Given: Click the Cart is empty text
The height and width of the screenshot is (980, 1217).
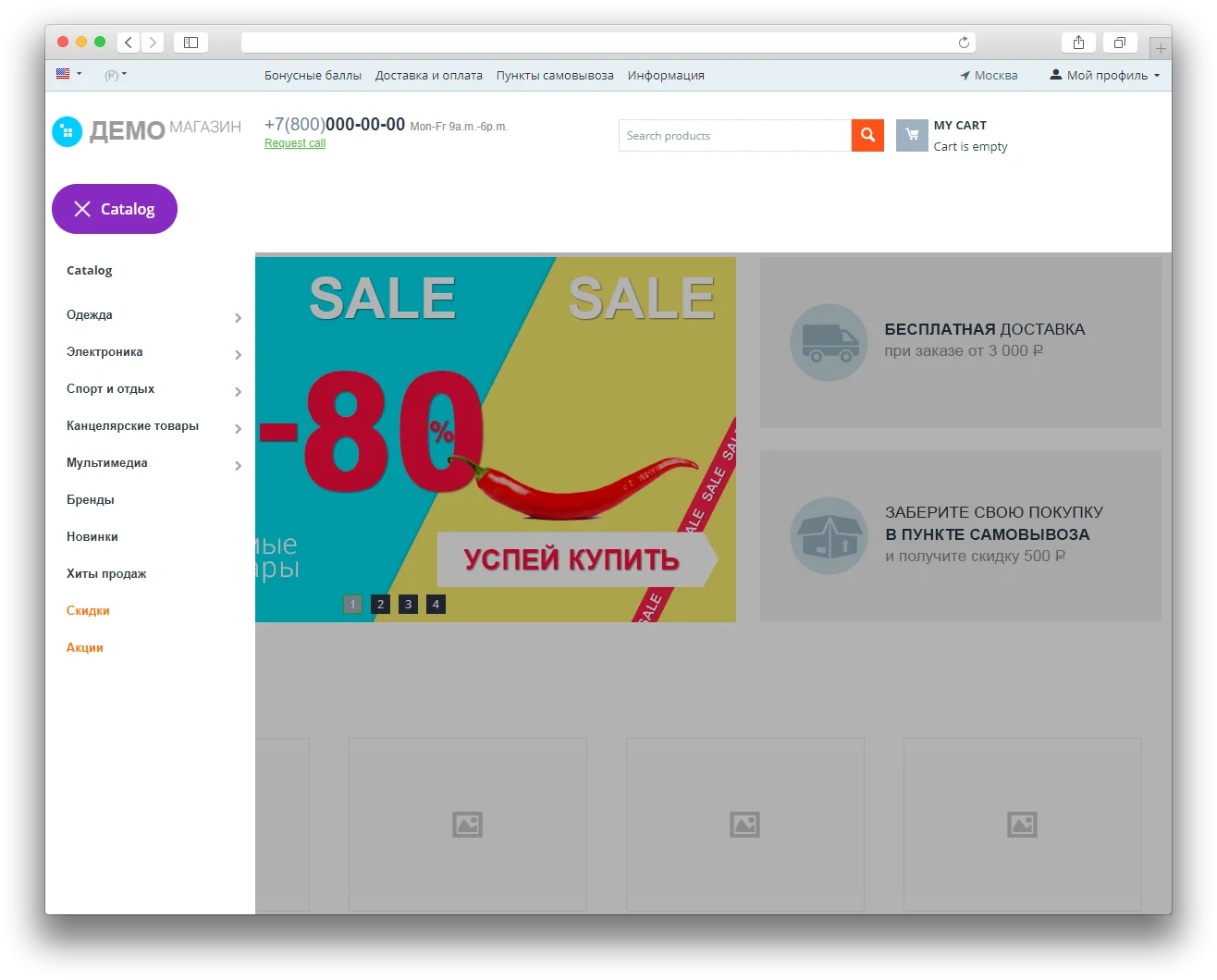Looking at the screenshot, I should pyautogui.click(x=971, y=147).
